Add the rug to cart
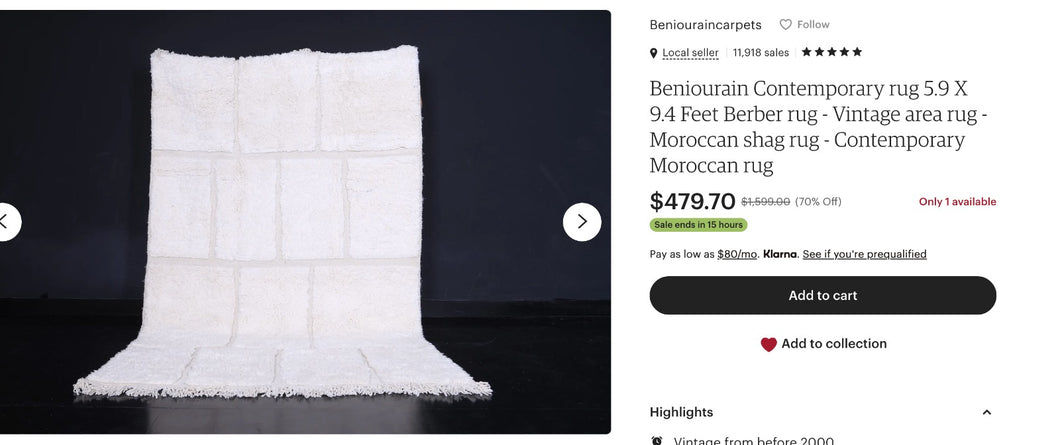Viewport: 1060px width, 445px height. tap(822, 296)
